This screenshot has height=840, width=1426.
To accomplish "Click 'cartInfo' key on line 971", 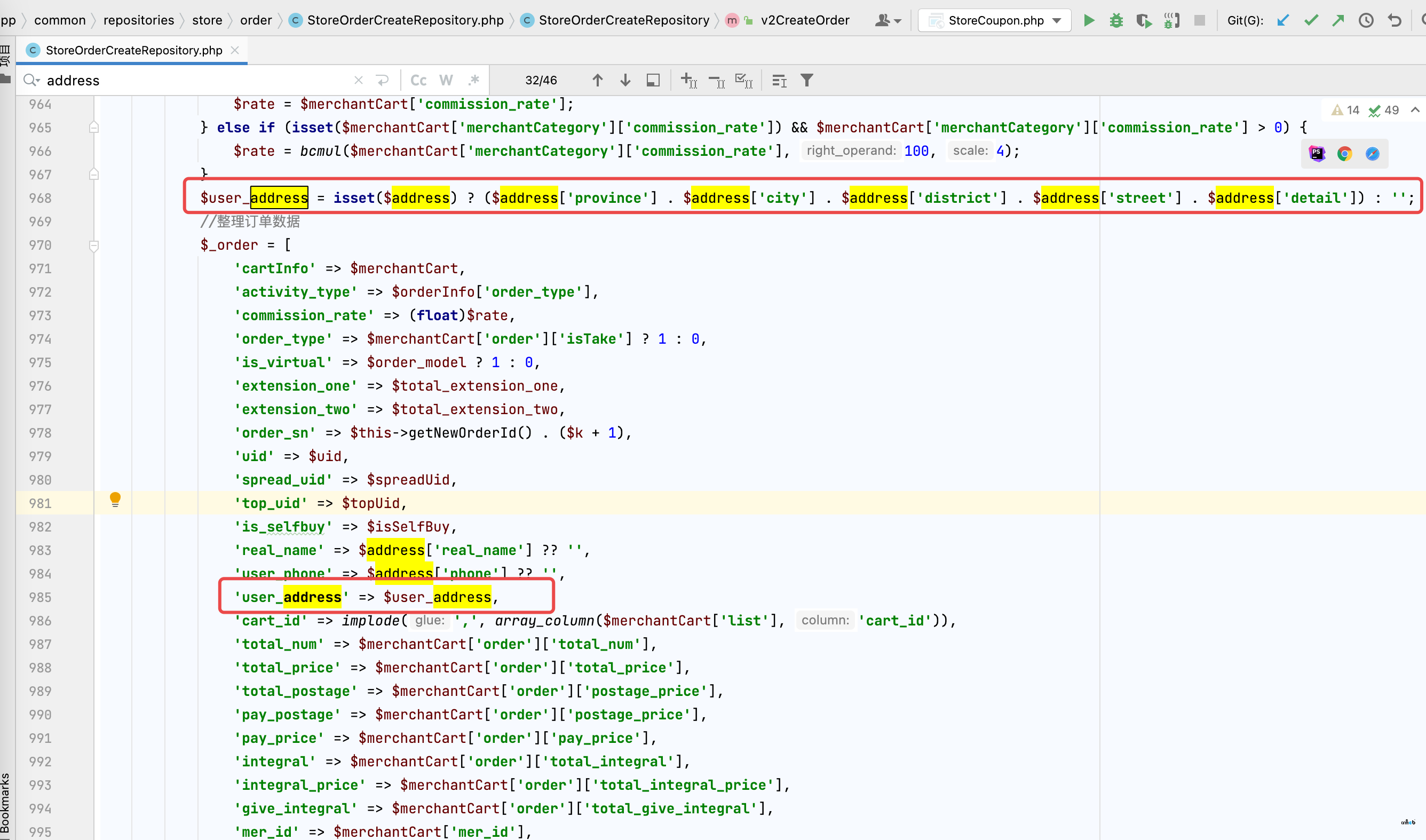I will click(275, 268).
